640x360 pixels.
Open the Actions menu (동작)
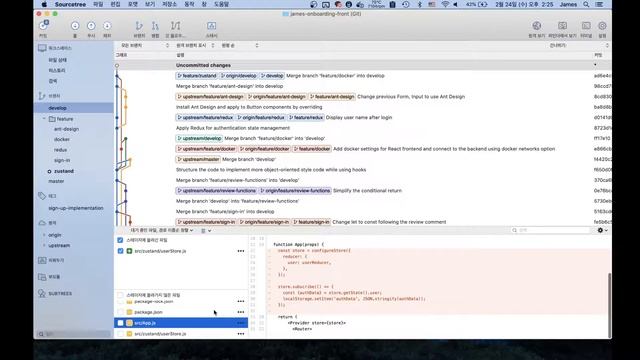[x=189, y=4]
